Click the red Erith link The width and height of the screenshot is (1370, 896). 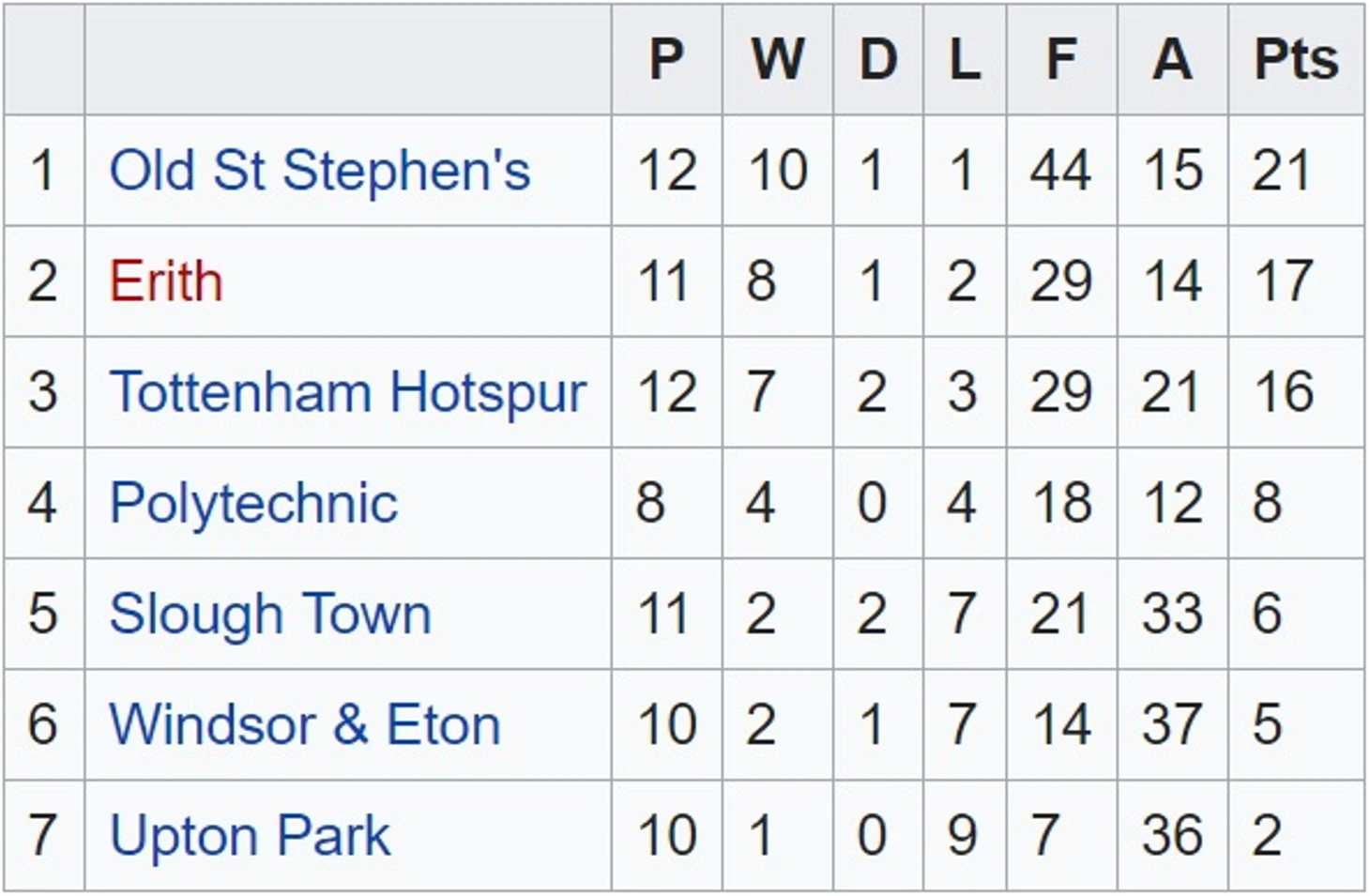pyautogui.click(x=166, y=281)
